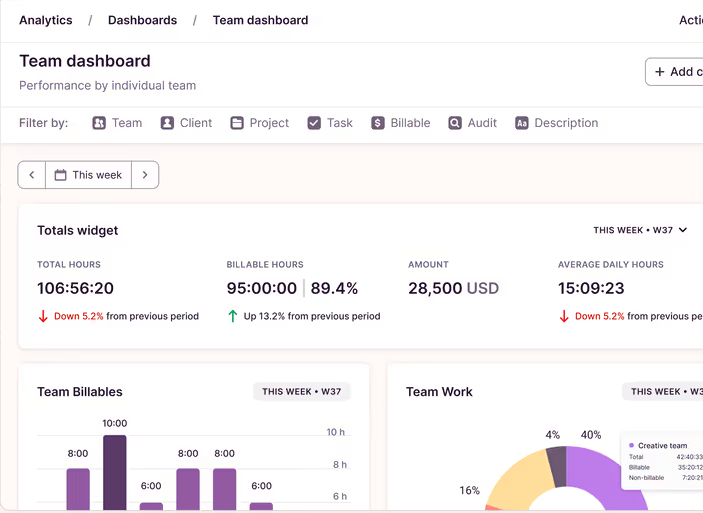This screenshot has width=703, height=513.
Task: Click the Actions menu at top right
Action: [x=691, y=20]
